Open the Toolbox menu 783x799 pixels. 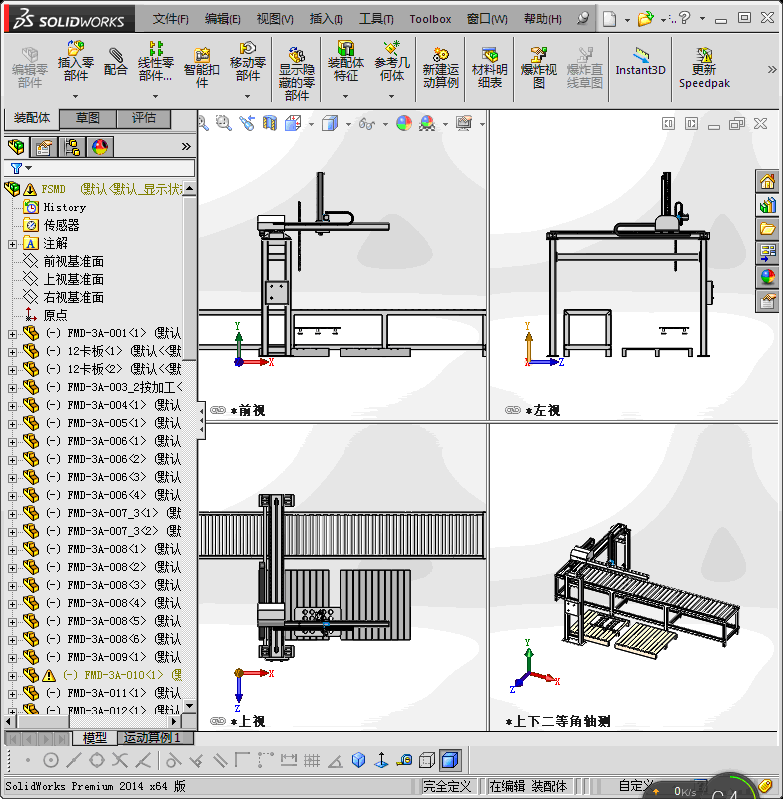[430, 19]
